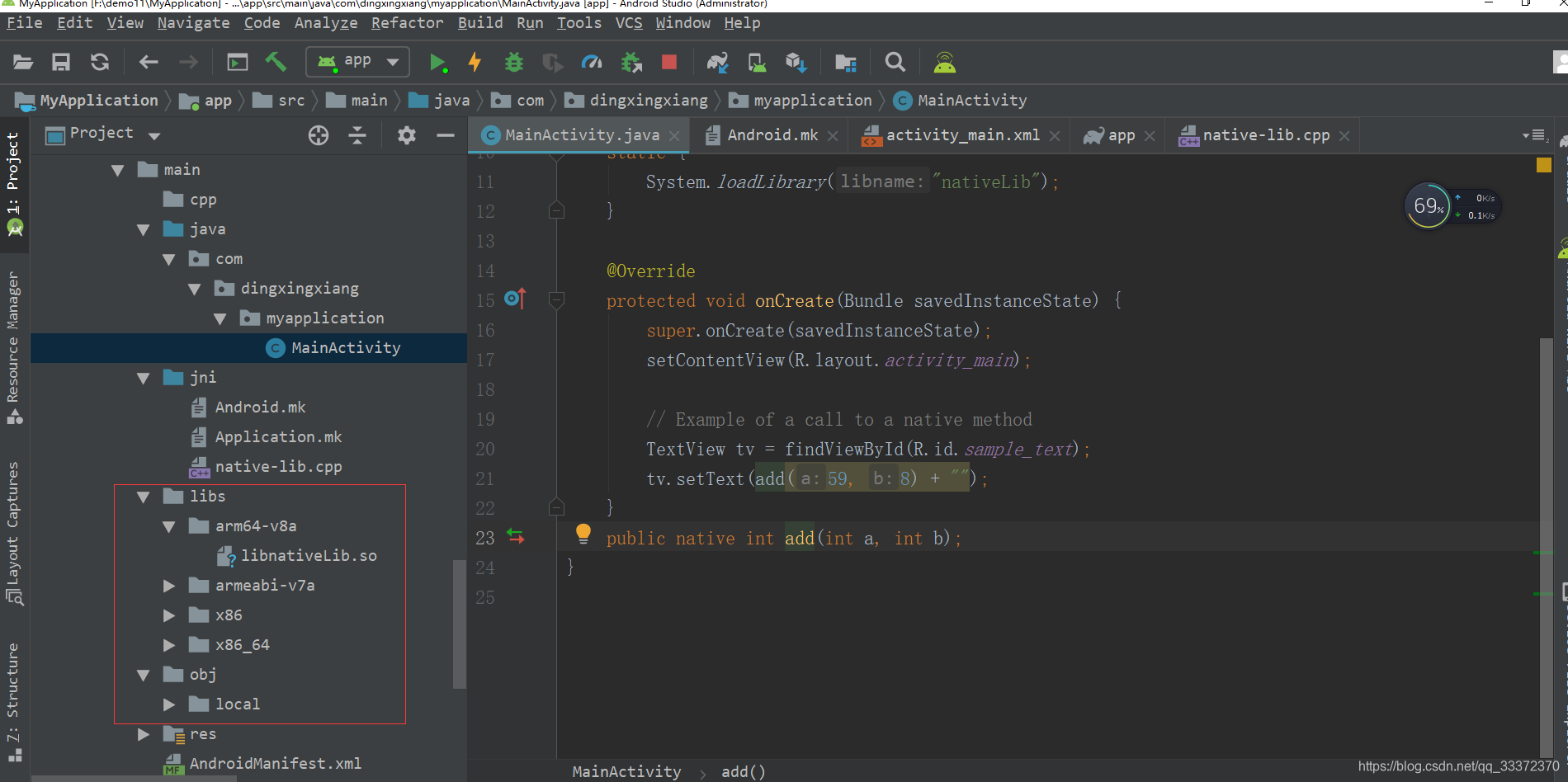Open the app run configuration dropdown

[x=359, y=61]
